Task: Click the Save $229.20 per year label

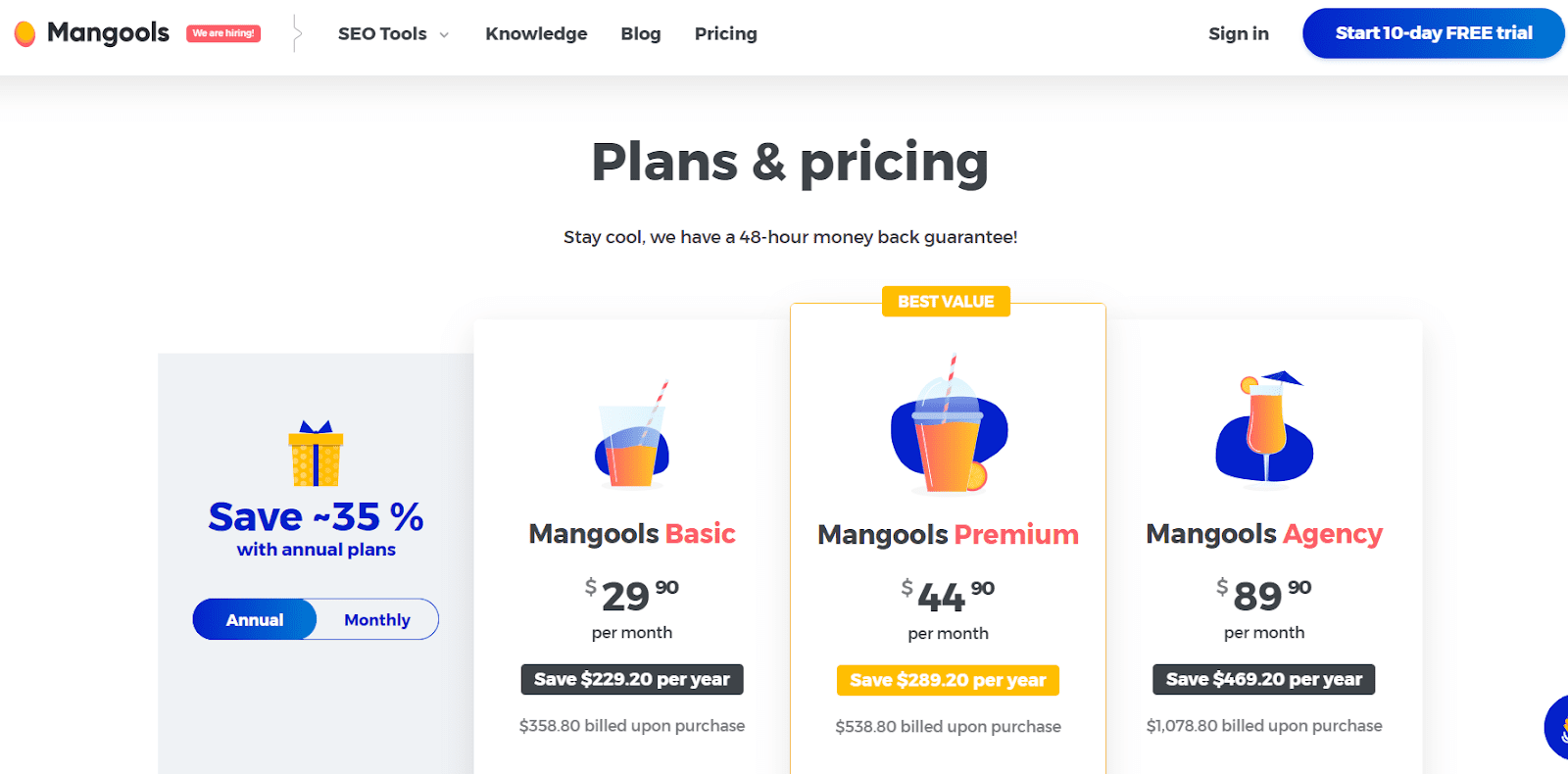Action: [x=632, y=679]
